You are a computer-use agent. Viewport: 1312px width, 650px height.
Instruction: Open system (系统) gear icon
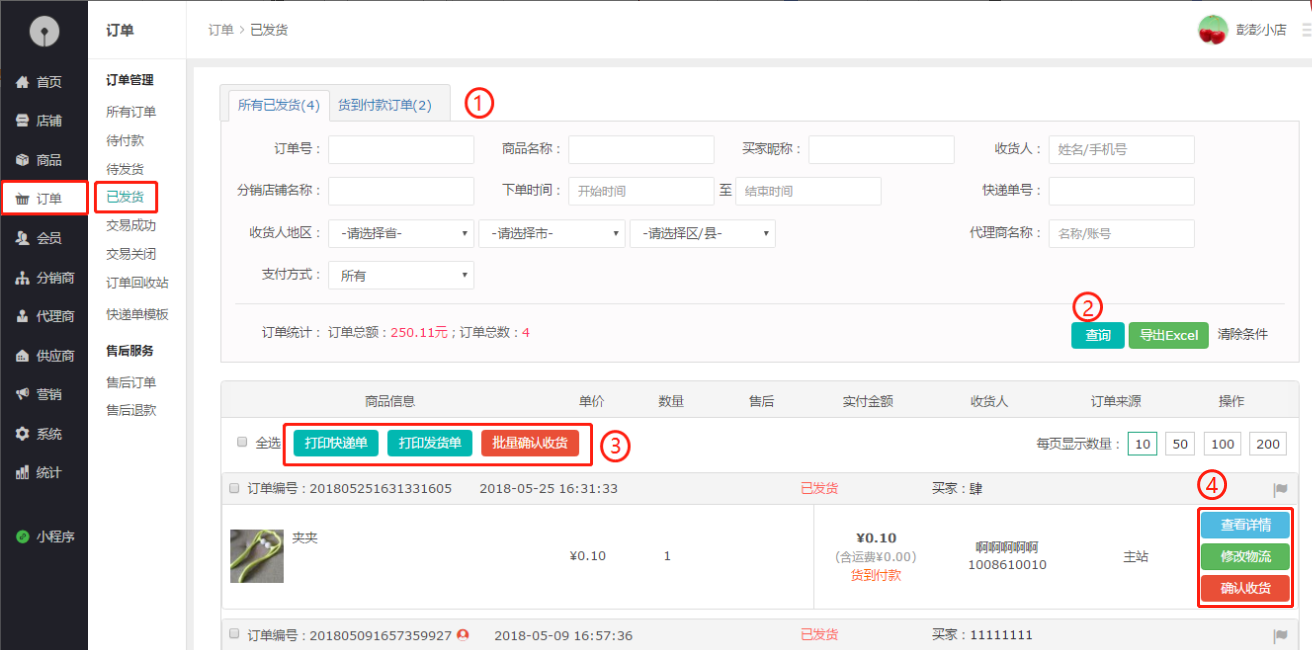(x=22, y=434)
